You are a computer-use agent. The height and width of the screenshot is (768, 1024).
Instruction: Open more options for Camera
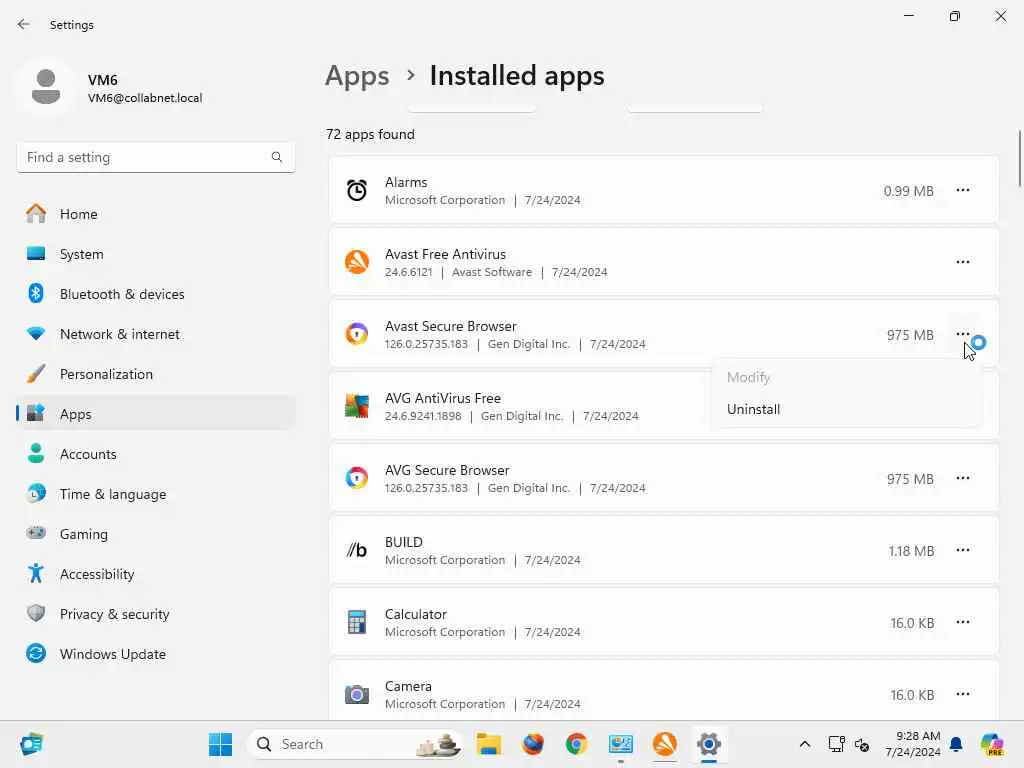pos(963,694)
